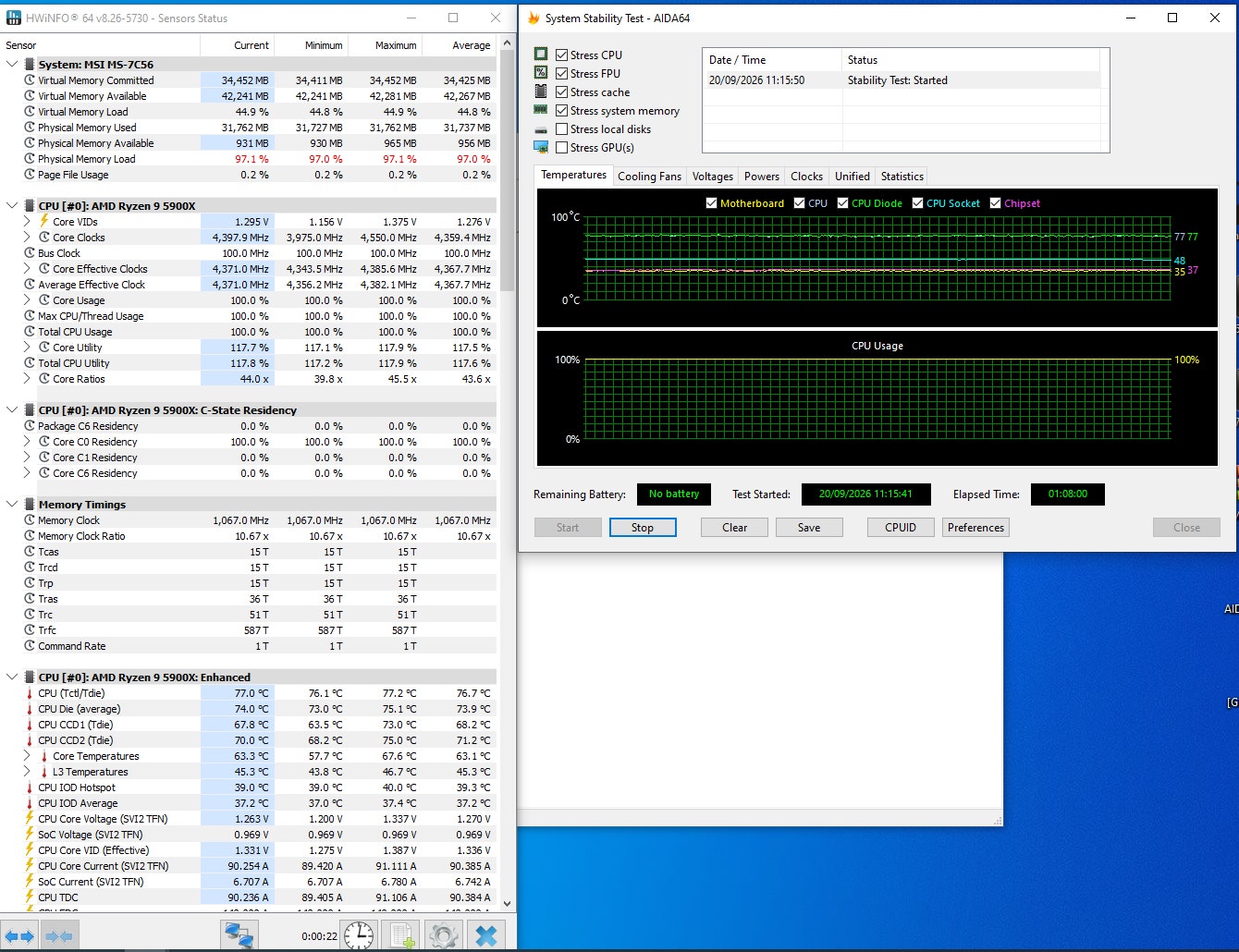Viewport: 1239px width, 952px height.
Task: Open the Clocks tab
Action: pos(806,177)
